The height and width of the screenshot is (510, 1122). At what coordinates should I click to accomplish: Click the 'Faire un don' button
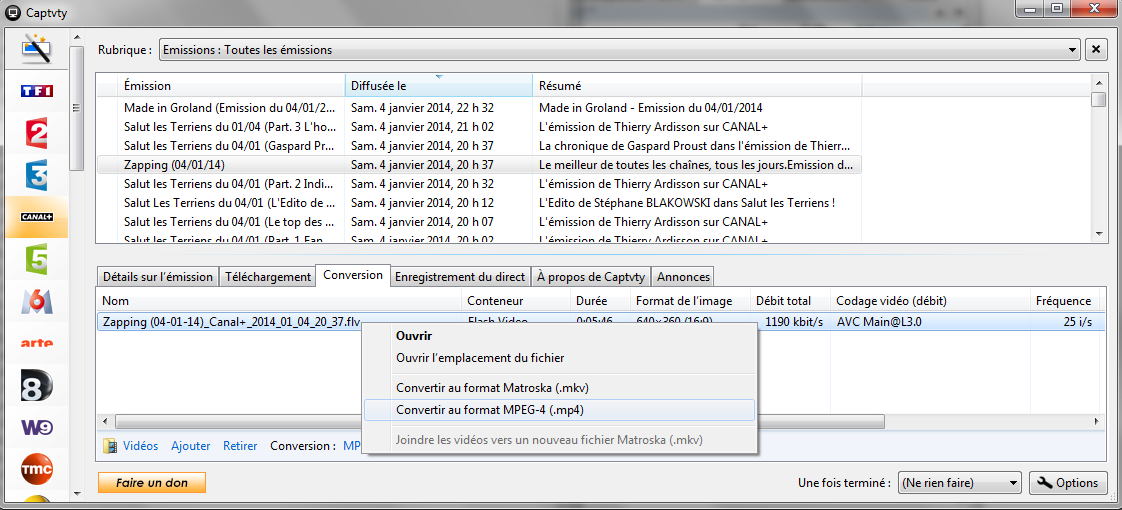(152, 483)
